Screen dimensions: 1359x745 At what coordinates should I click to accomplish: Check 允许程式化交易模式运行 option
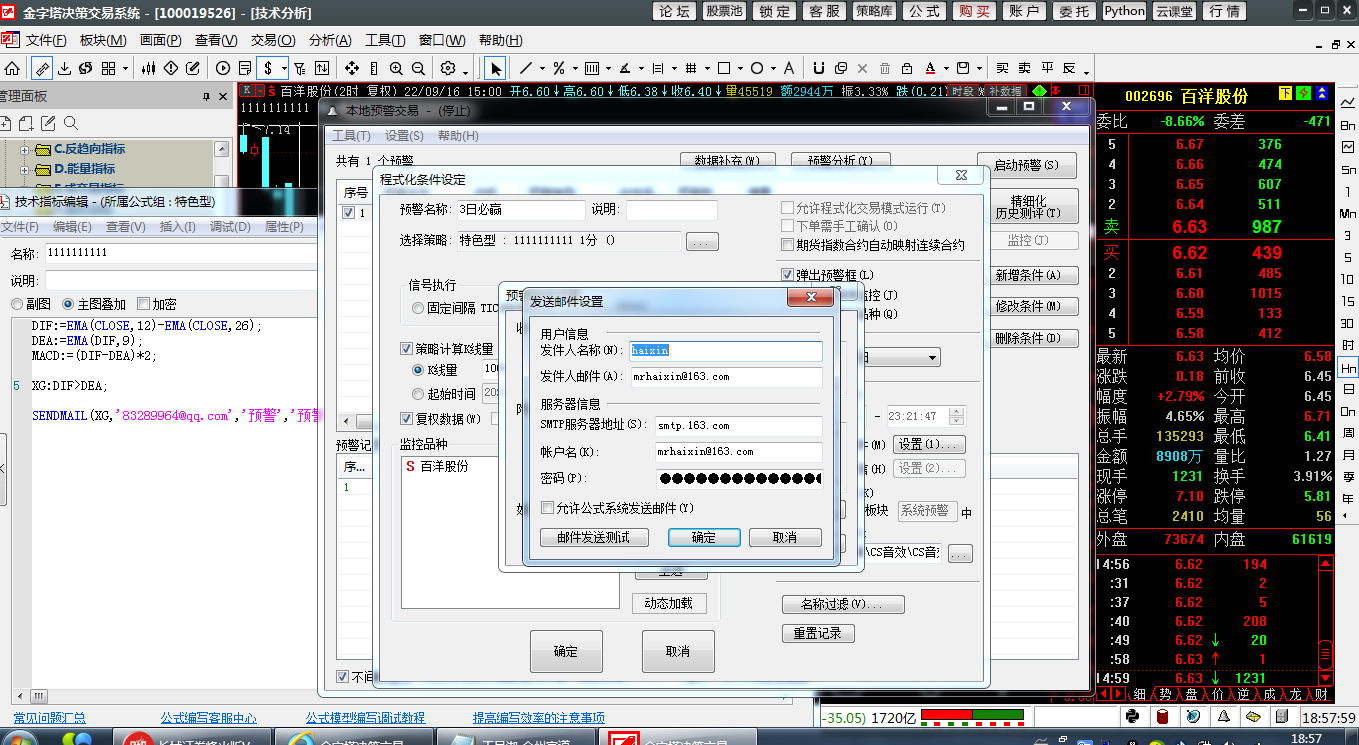(787, 207)
